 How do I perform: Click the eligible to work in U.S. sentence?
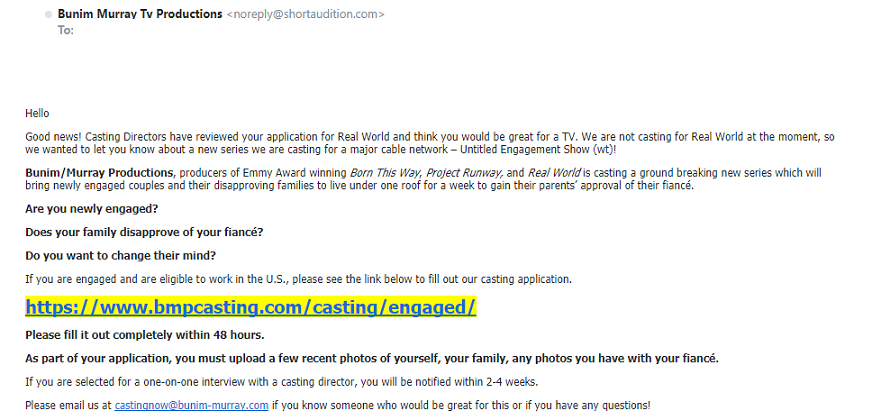(299, 279)
